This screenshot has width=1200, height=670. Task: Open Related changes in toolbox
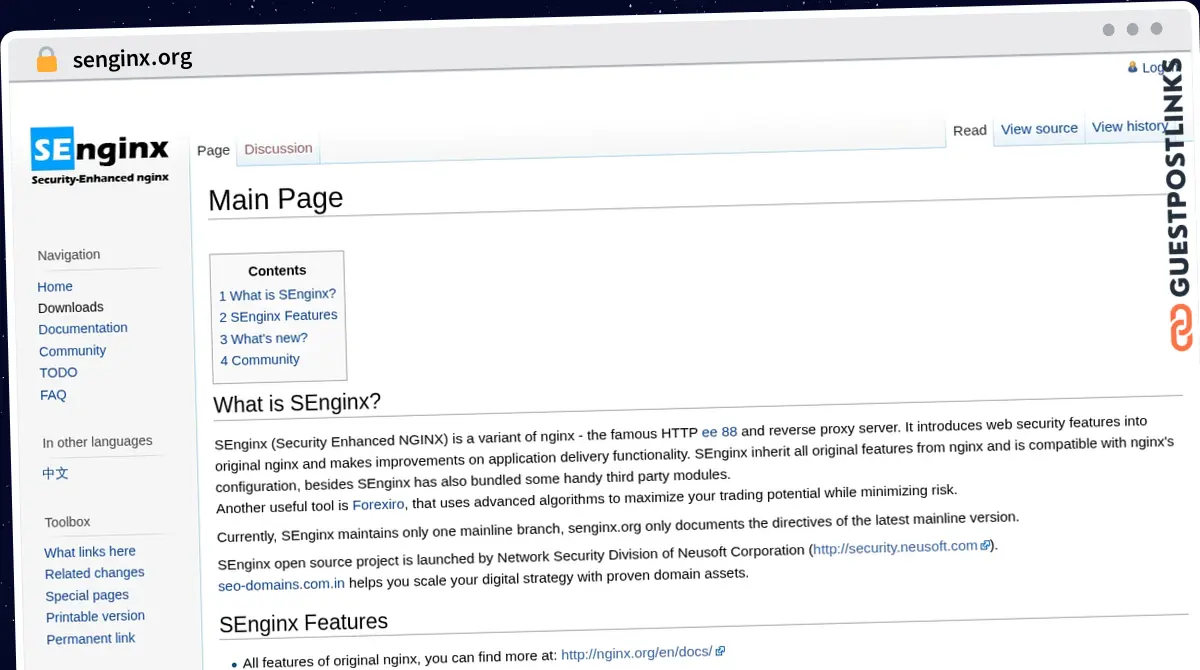tap(94, 573)
